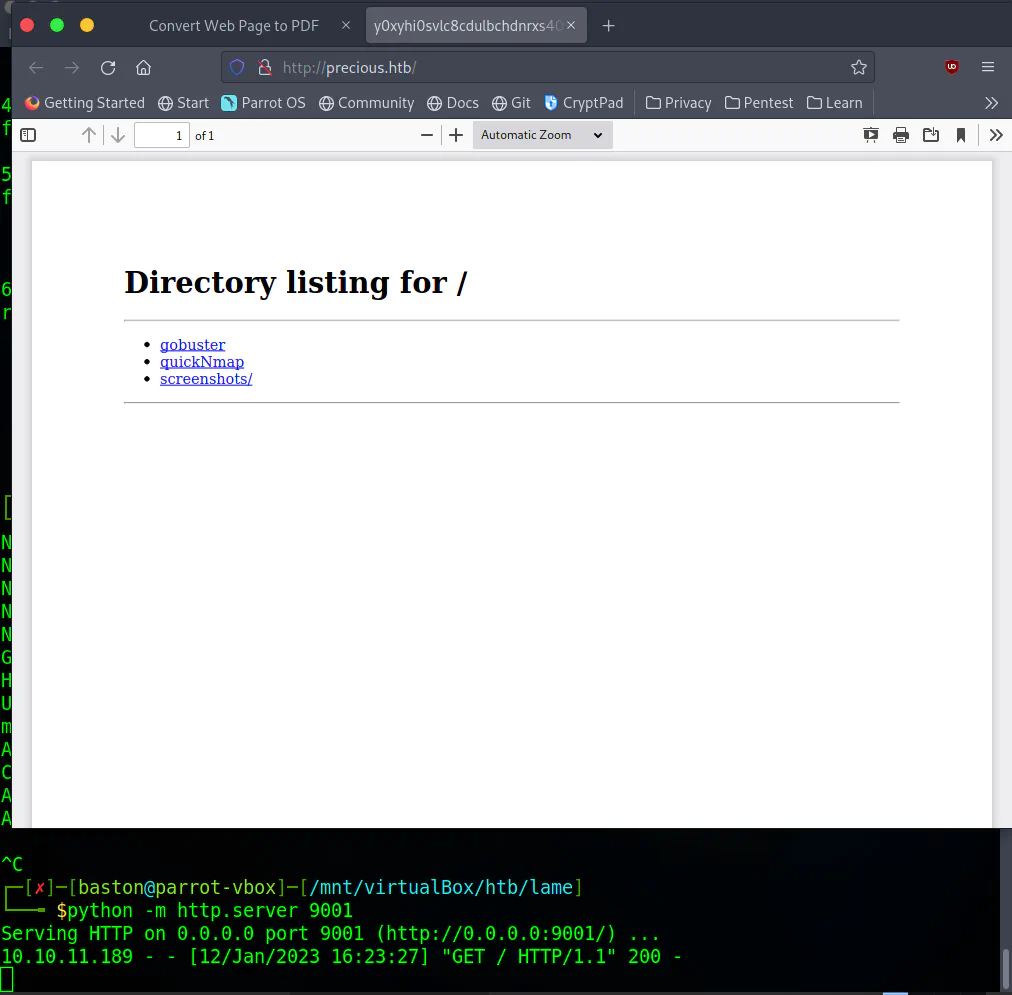Screen dimensions: 1012x995
Task: Expand the Pentest bookmarks folder
Action: click(x=759, y=103)
